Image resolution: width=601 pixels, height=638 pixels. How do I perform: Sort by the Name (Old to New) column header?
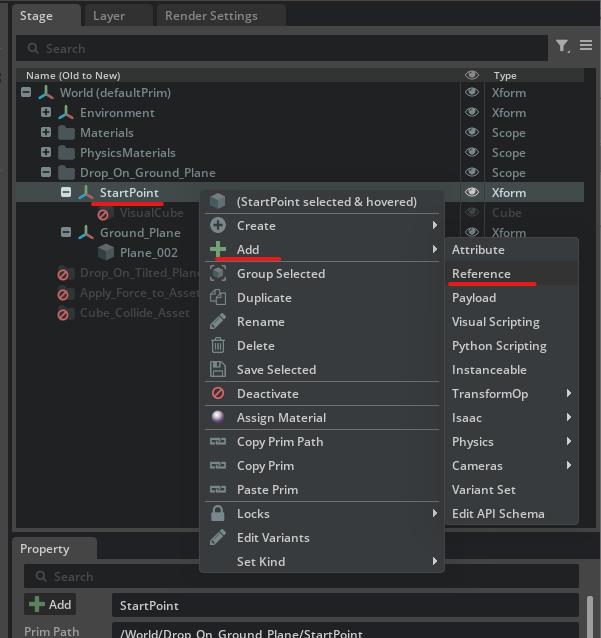[72, 76]
